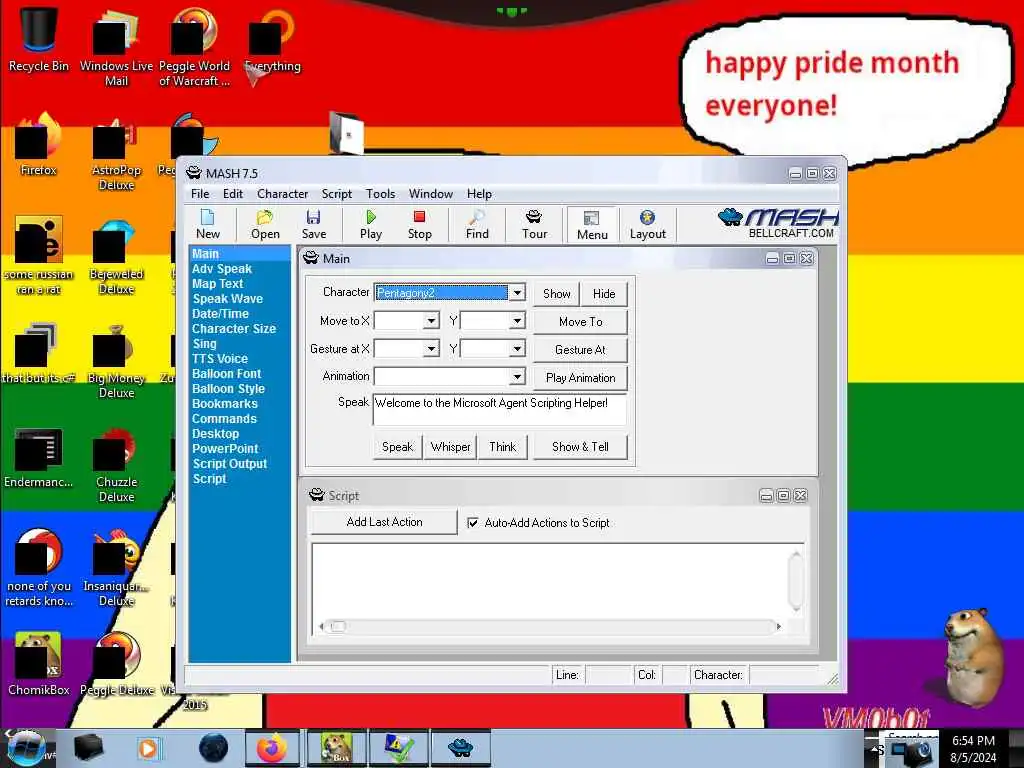Screen dimensions: 1024x768
Task: Start playback with the green Play icon
Action: pos(370,225)
